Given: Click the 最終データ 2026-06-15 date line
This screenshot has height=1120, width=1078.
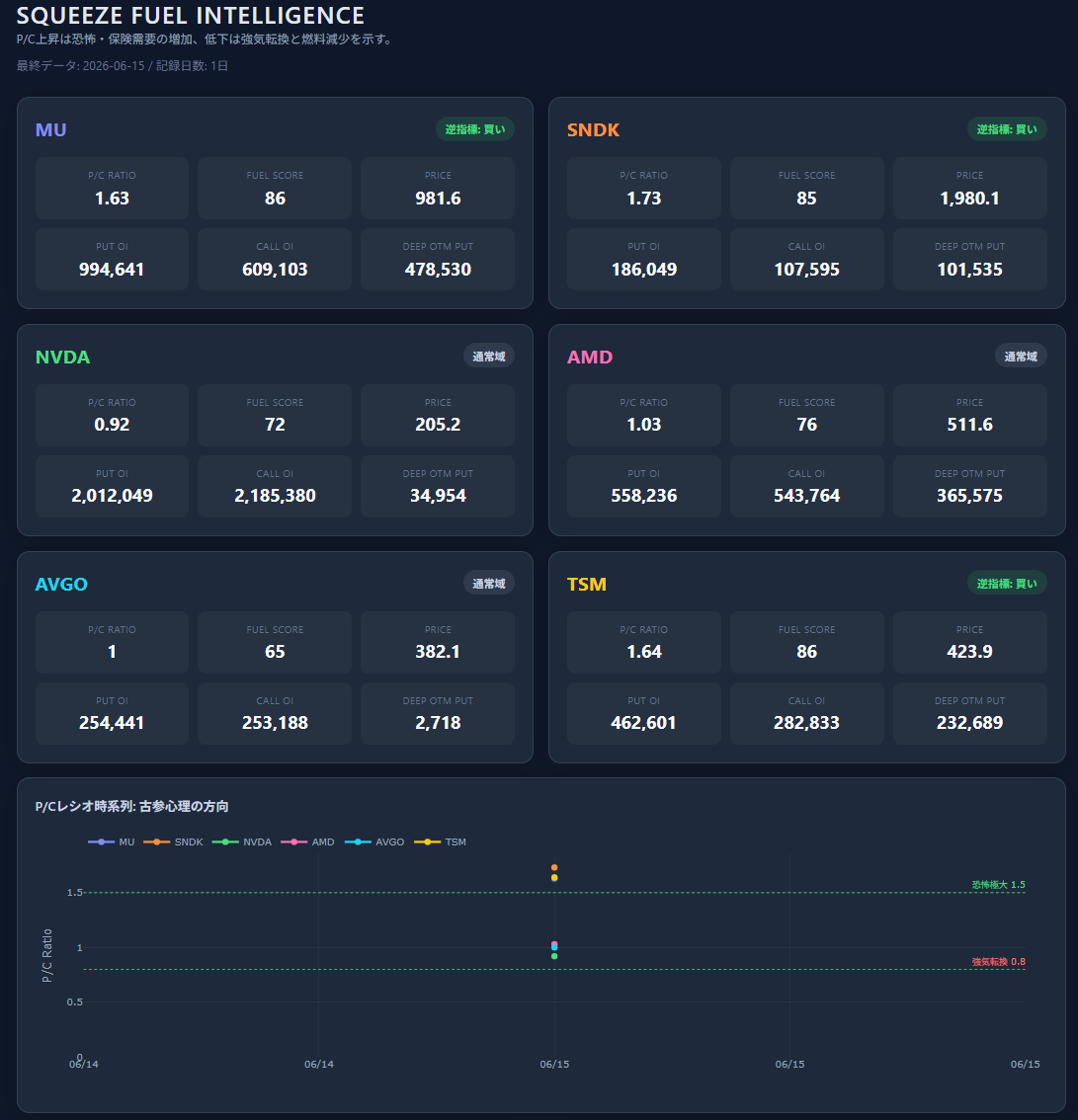Looking at the screenshot, I should pos(123,66).
